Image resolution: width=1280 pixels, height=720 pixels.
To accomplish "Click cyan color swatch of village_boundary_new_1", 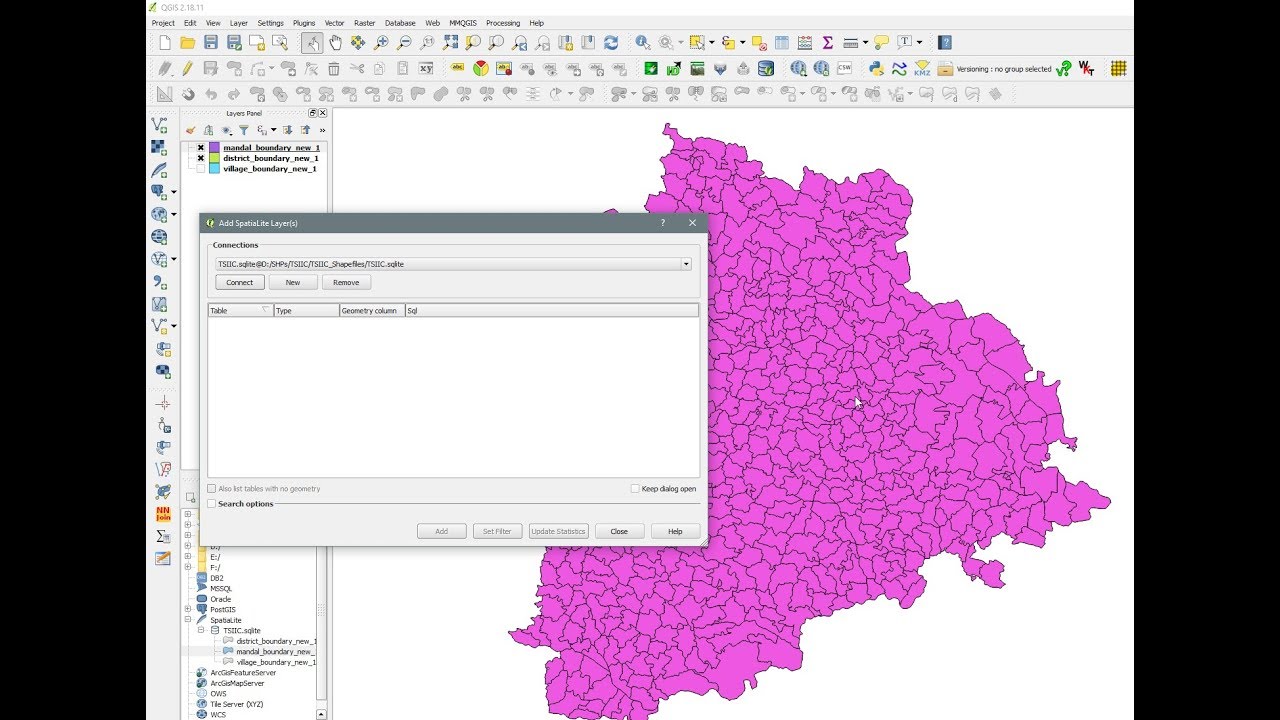I will pyautogui.click(x=214, y=169).
